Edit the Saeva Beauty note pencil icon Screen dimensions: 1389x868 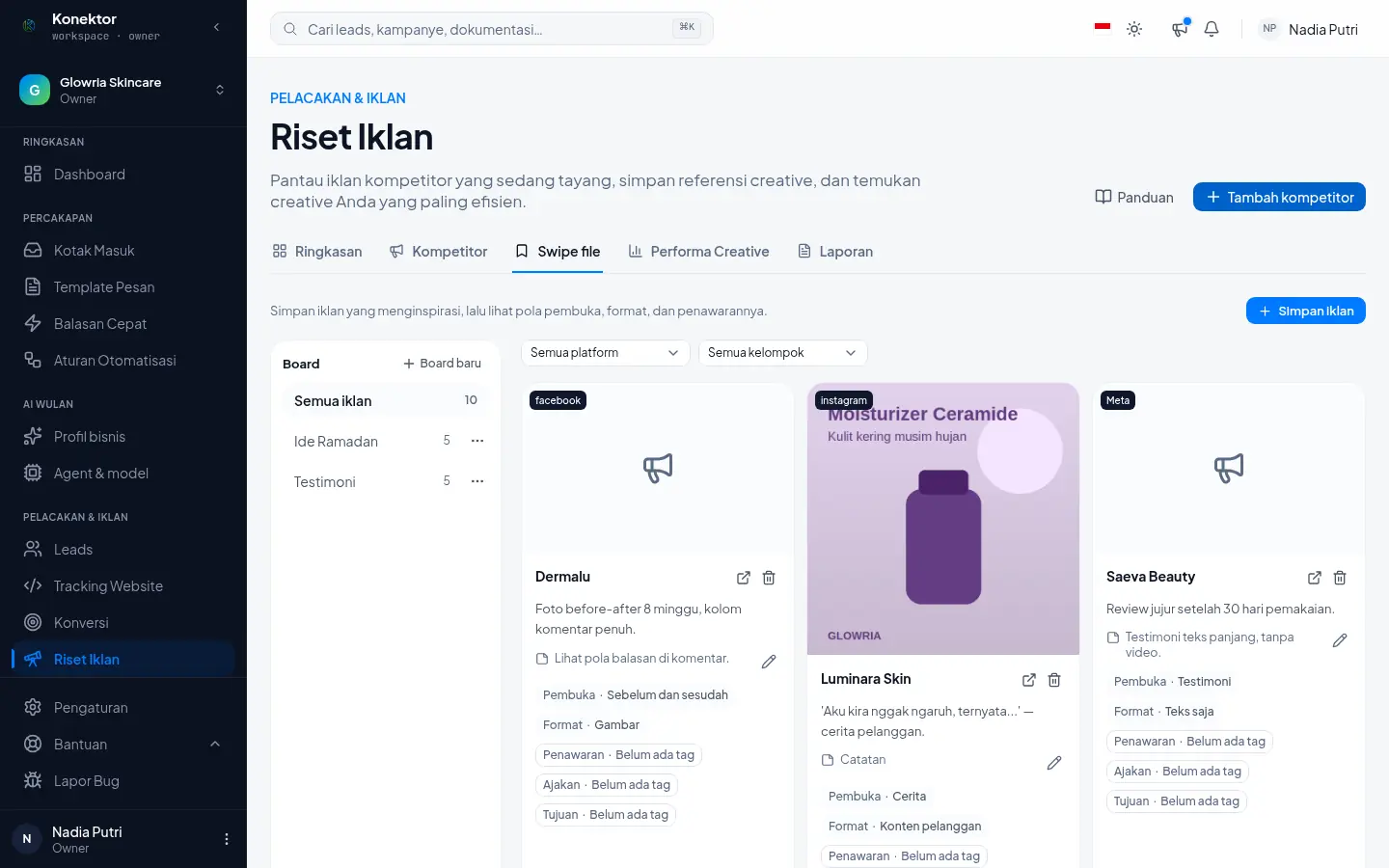1340,640
